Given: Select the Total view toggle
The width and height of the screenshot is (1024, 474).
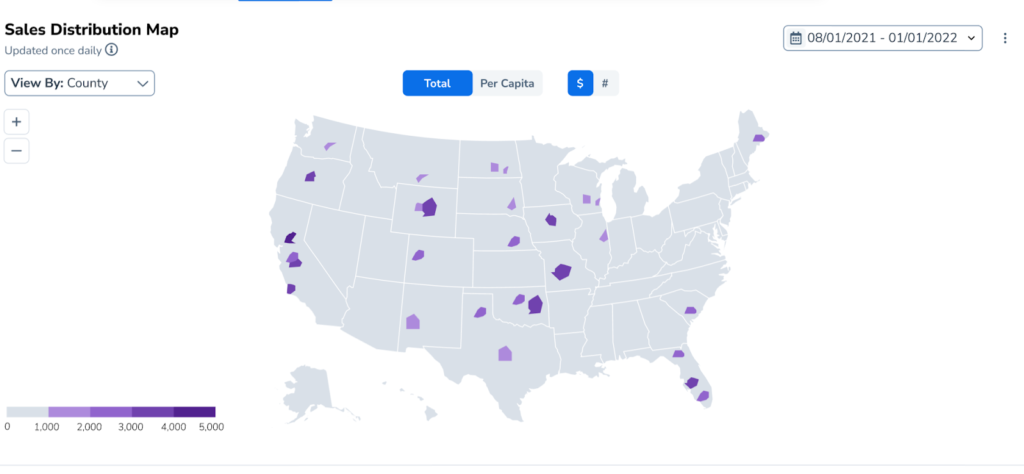Looking at the screenshot, I should click(437, 83).
